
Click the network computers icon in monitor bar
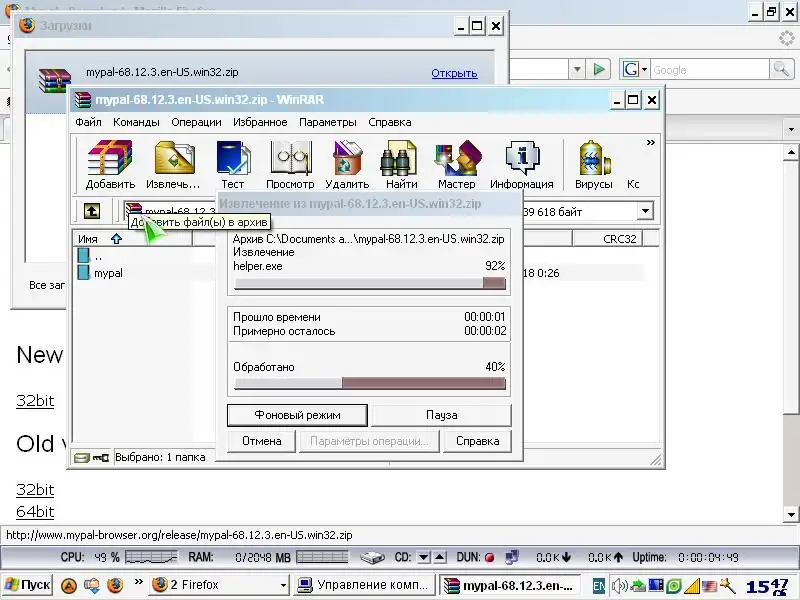point(512,557)
